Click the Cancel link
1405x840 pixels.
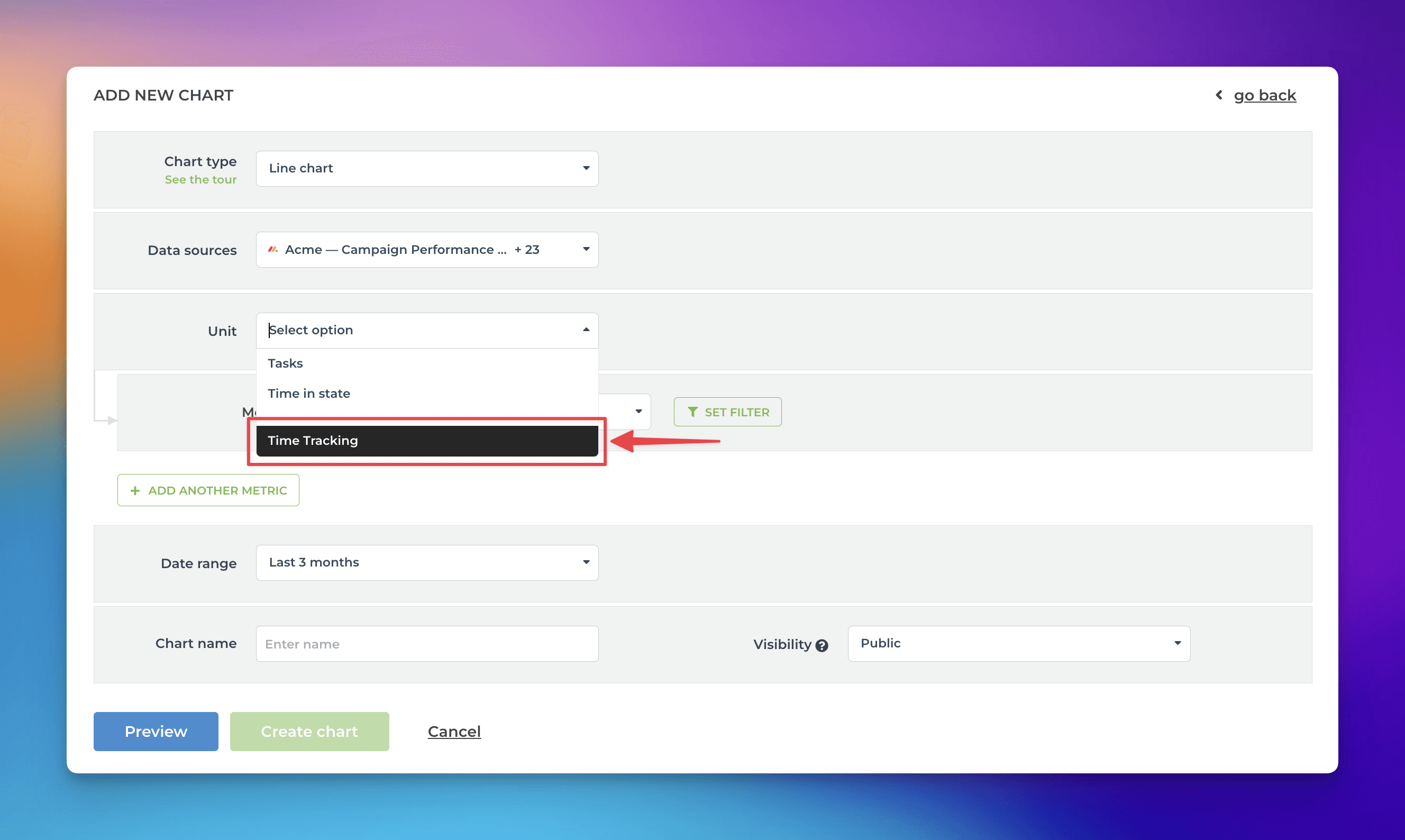[454, 732]
